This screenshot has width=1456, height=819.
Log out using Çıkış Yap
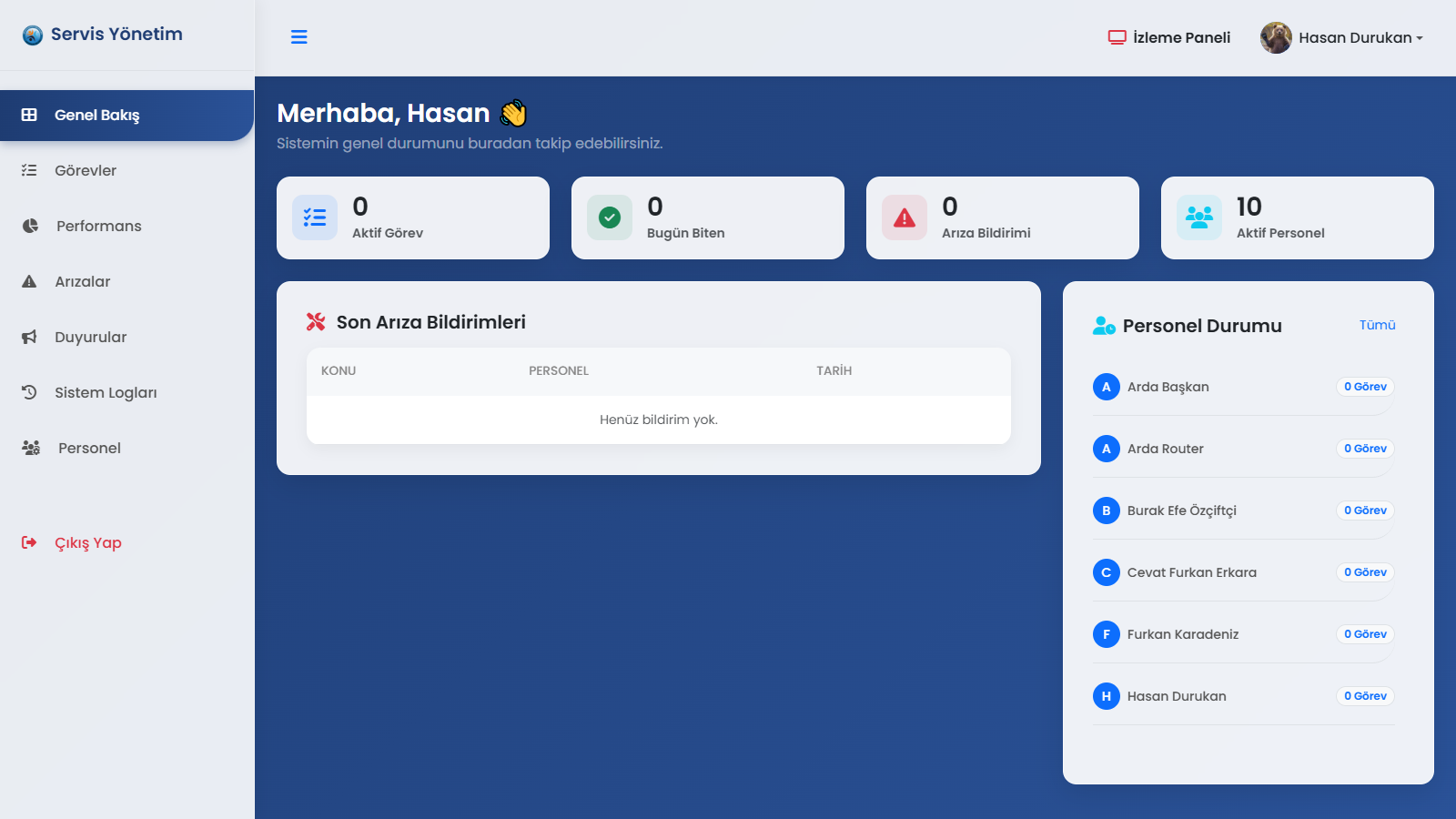(87, 542)
